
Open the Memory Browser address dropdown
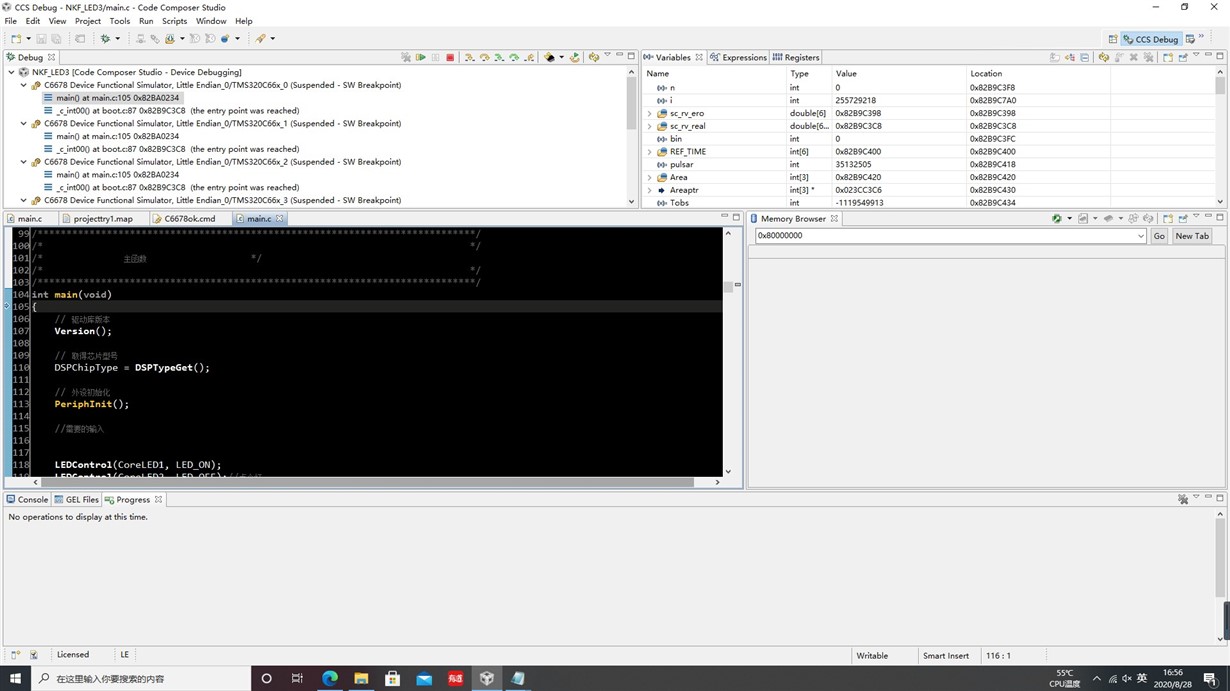point(1141,236)
